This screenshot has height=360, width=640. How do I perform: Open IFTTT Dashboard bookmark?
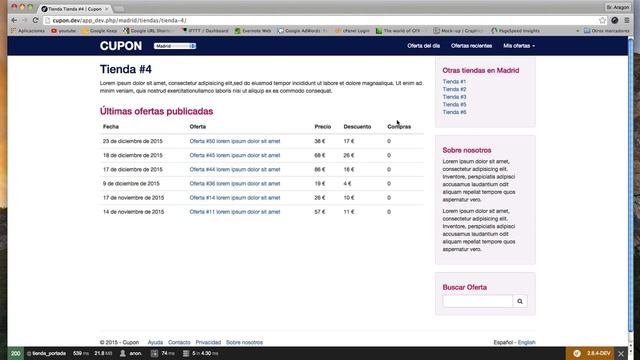point(205,31)
